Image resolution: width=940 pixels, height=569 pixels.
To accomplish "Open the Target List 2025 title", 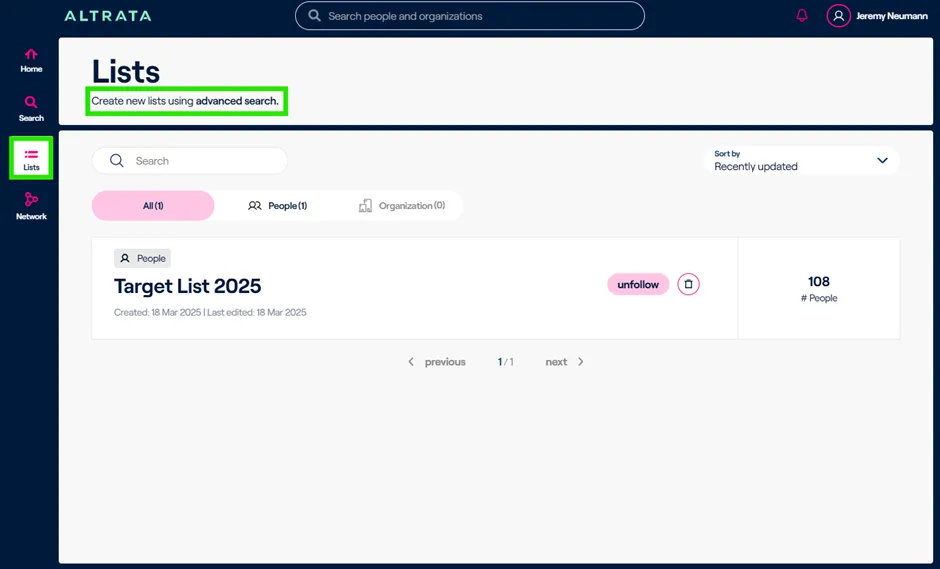I will (188, 286).
